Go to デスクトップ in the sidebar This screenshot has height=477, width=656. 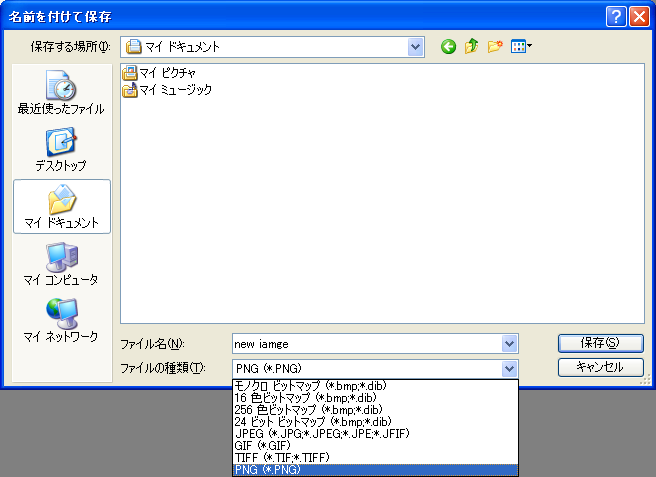61,149
